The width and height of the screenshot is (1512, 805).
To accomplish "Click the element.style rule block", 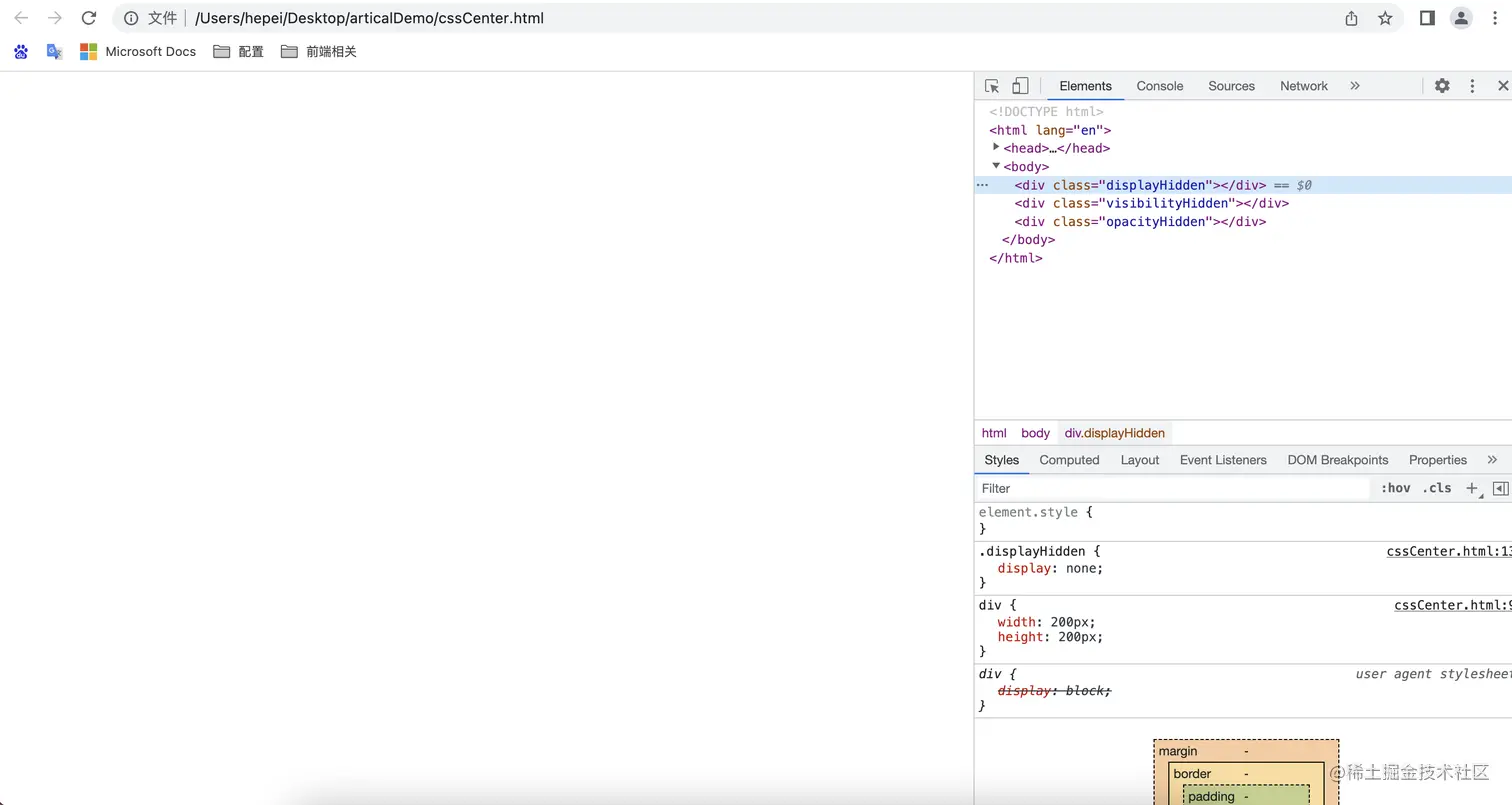I will 1243,520.
